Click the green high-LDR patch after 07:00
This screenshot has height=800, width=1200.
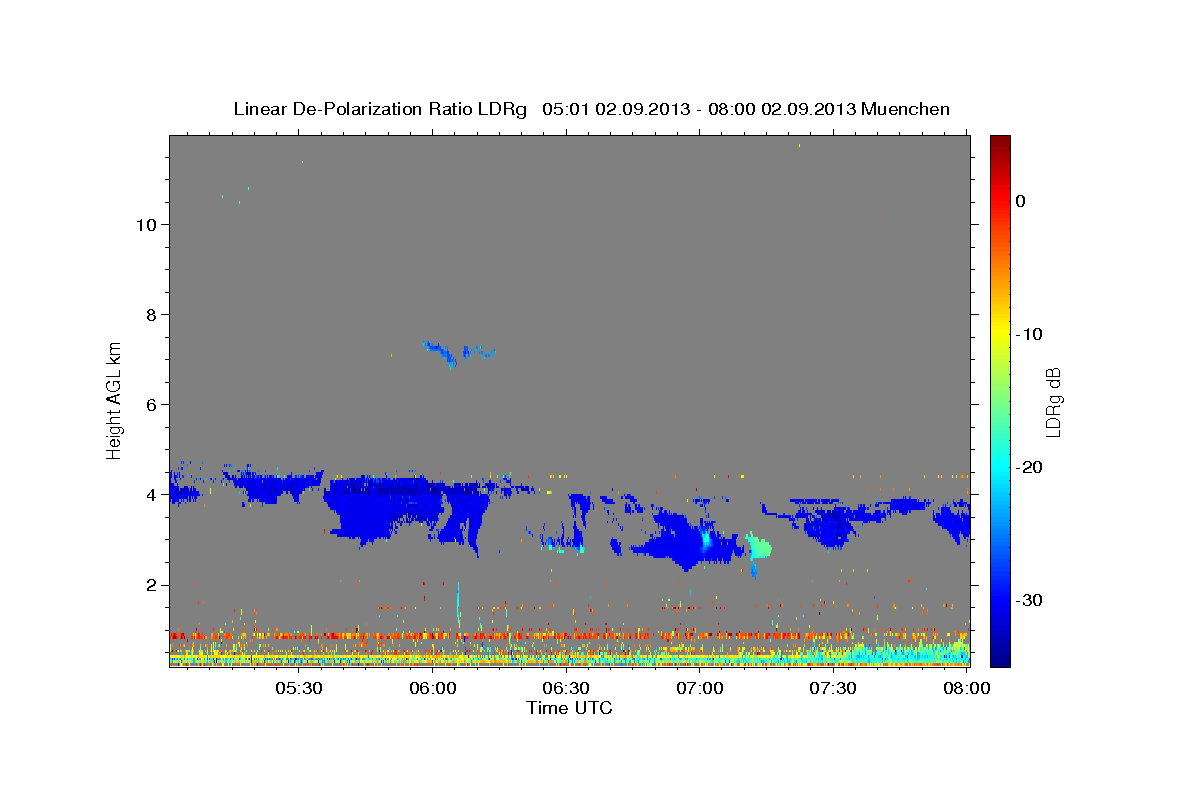(x=760, y=547)
